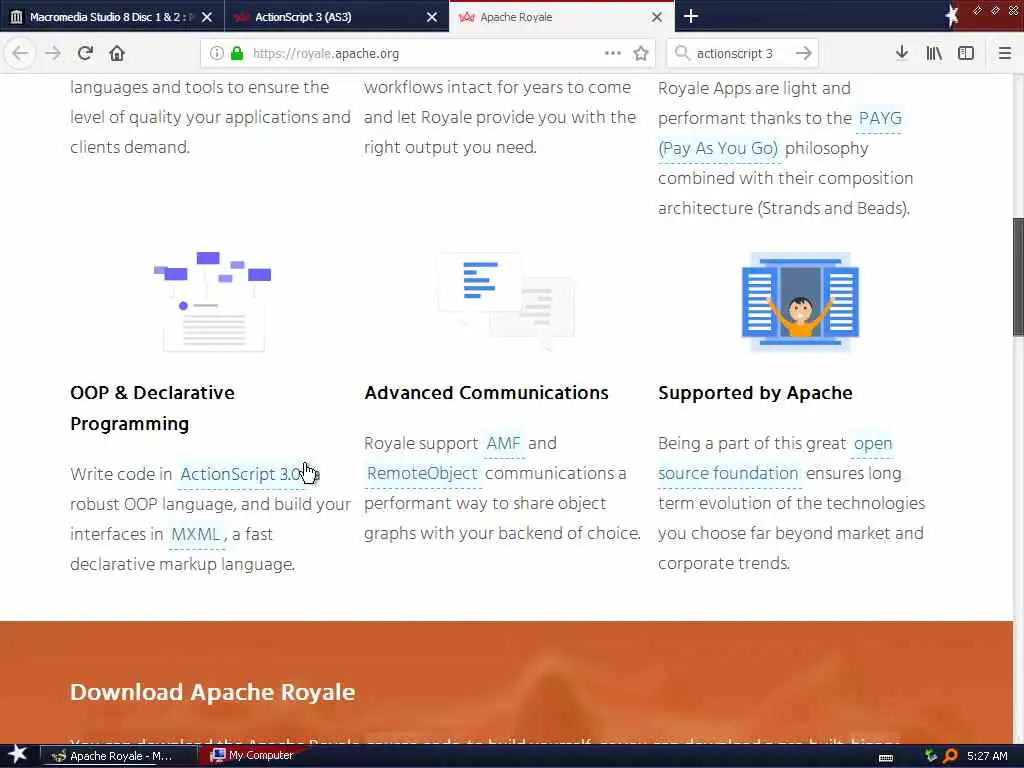Click the 5:27 AM taskbar clock
1024x768 pixels.
pos(987,756)
